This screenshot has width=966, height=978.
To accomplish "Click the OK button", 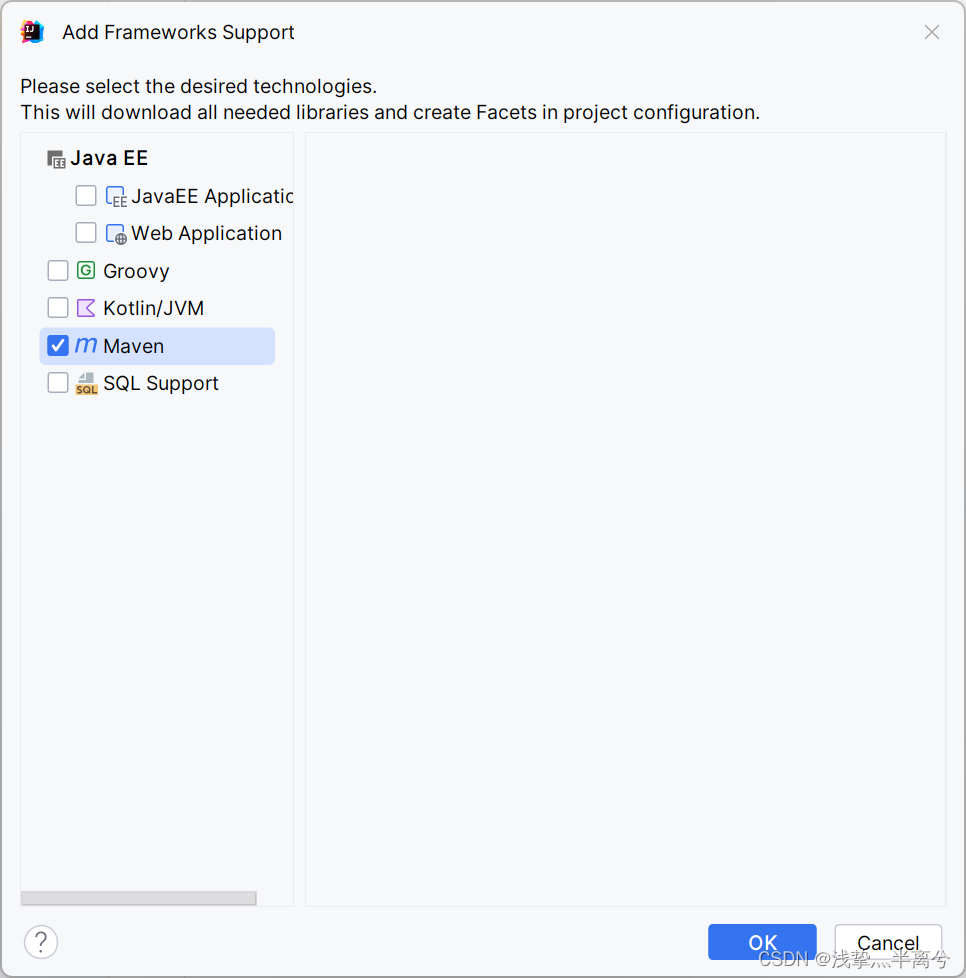I will [762, 942].
